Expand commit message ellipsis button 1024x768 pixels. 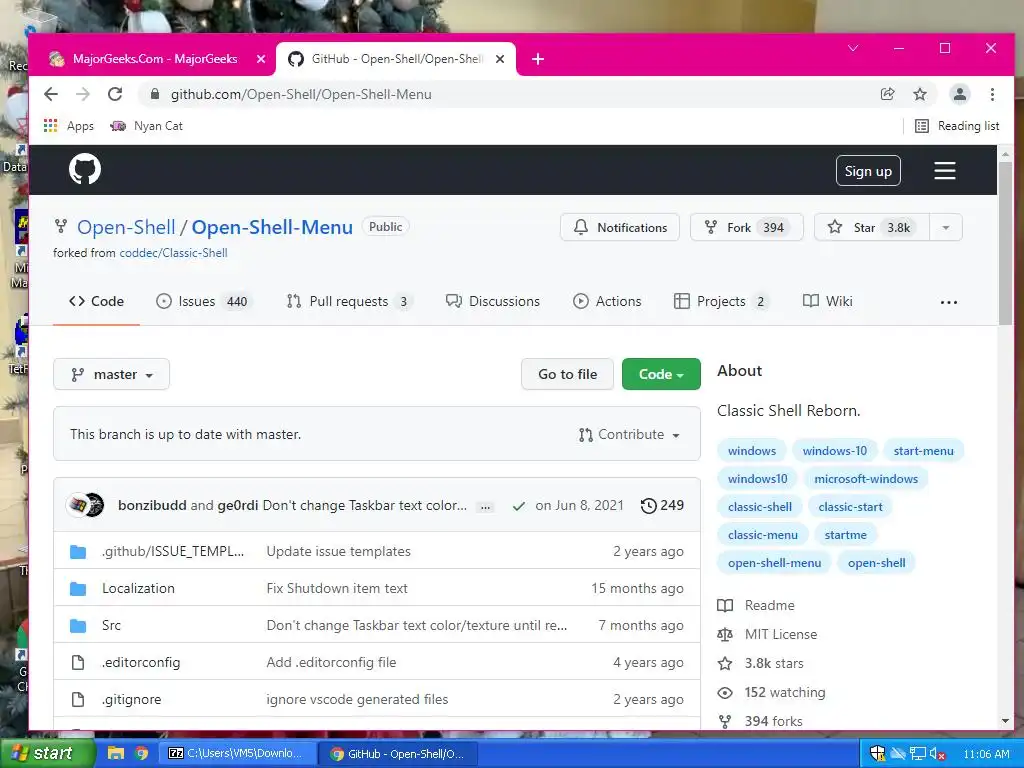(485, 506)
